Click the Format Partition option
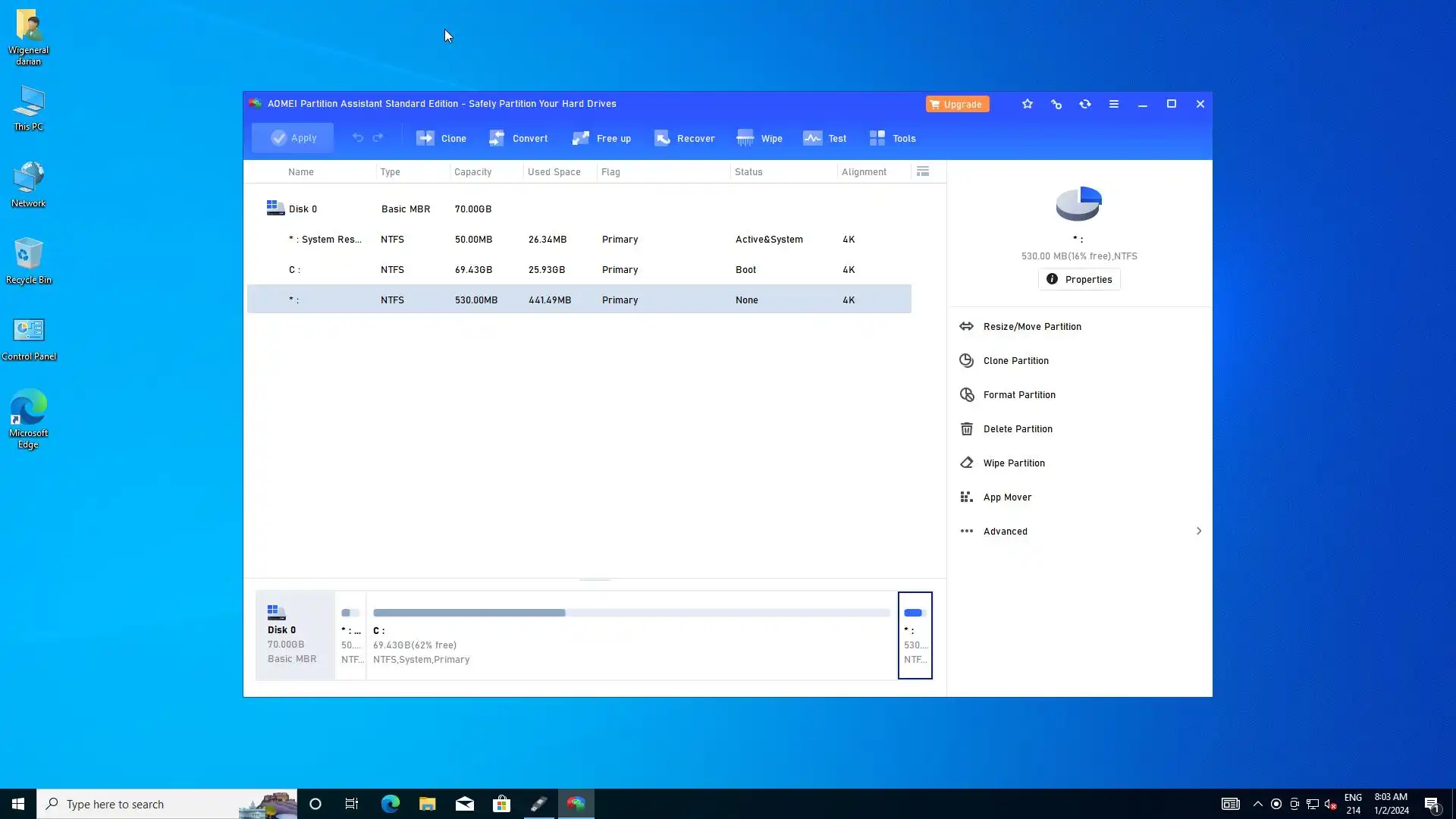 (1018, 394)
